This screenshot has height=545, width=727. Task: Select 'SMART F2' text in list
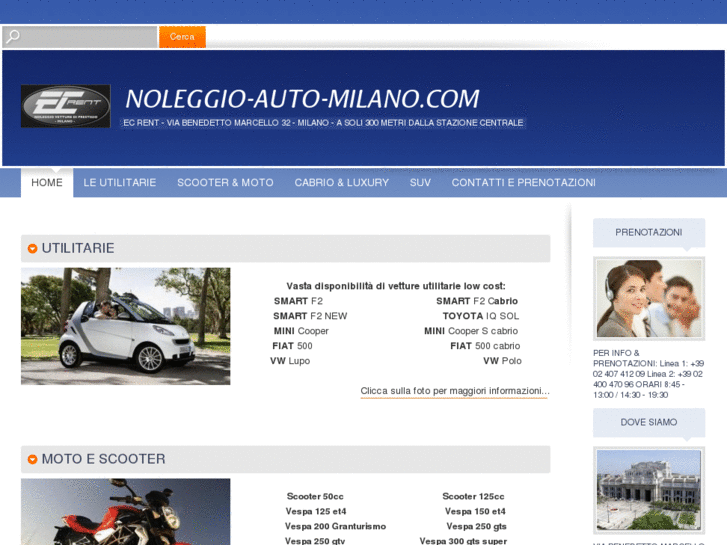[298, 301]
